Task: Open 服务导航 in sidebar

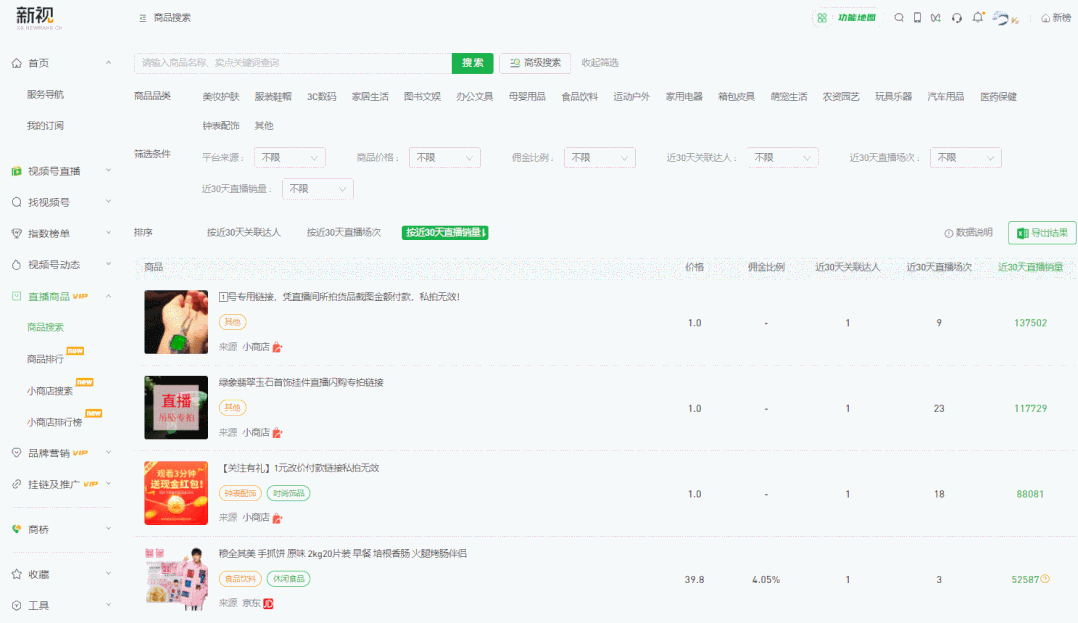Action: tap(45, 95)
